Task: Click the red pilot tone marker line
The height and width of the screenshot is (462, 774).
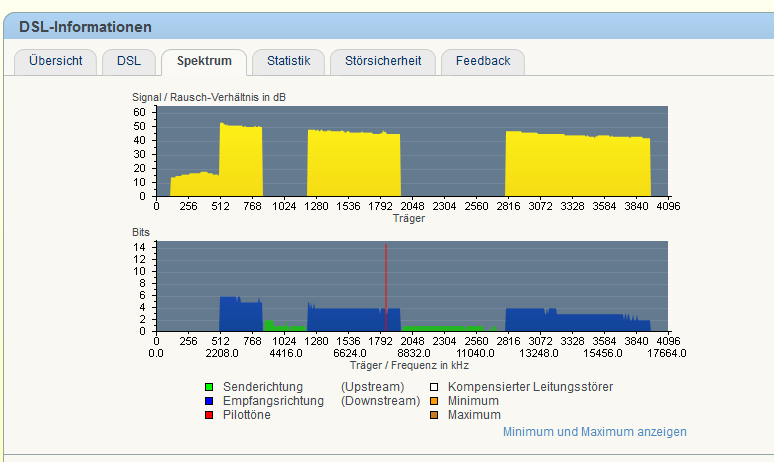Action: [386, 287]
